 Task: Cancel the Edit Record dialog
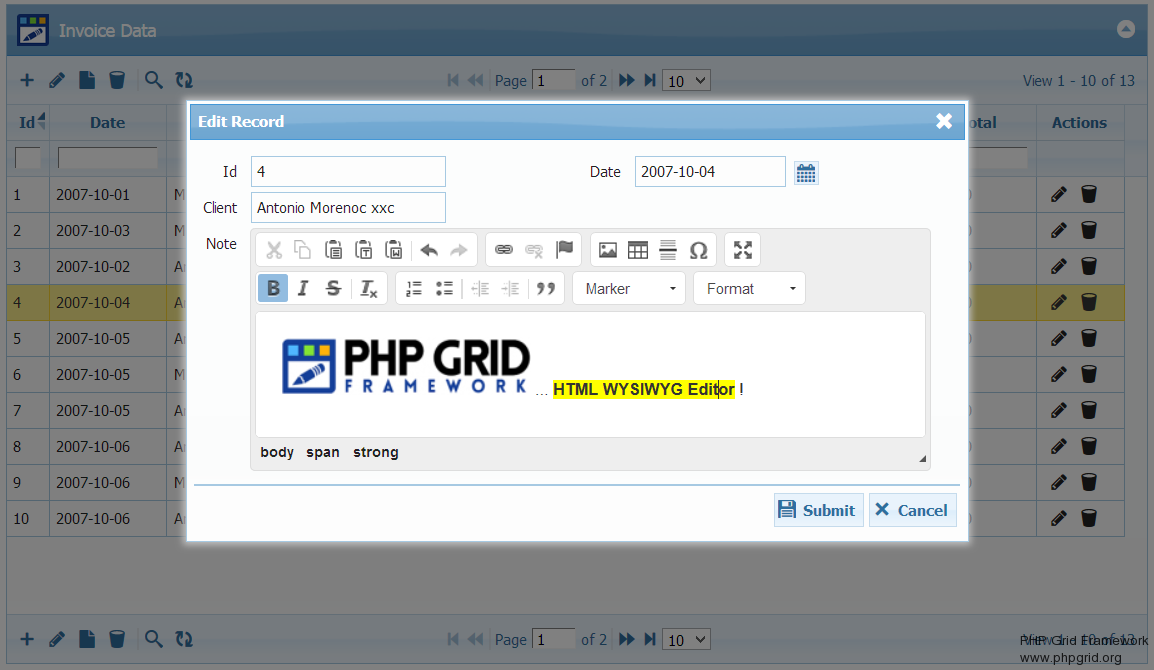pyautogui.click(x=912, y=510)
